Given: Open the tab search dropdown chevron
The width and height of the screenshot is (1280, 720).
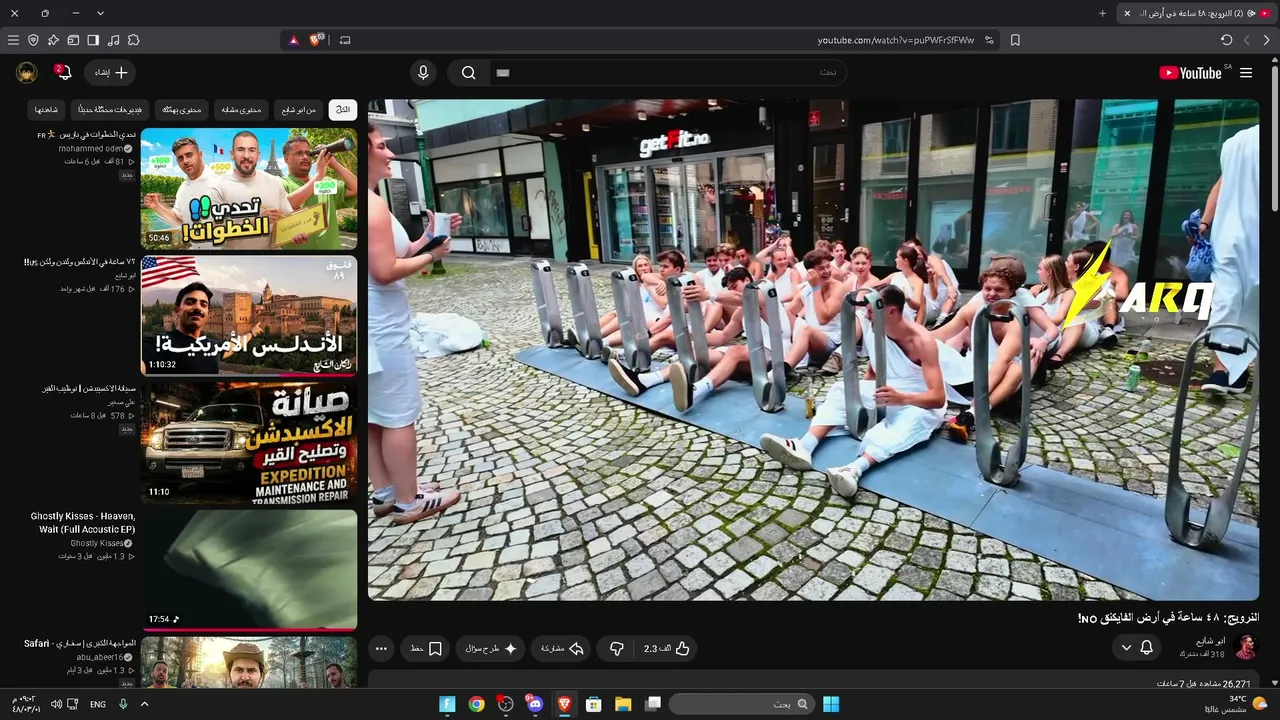Looking at the screenshot, I should (100, 13).
